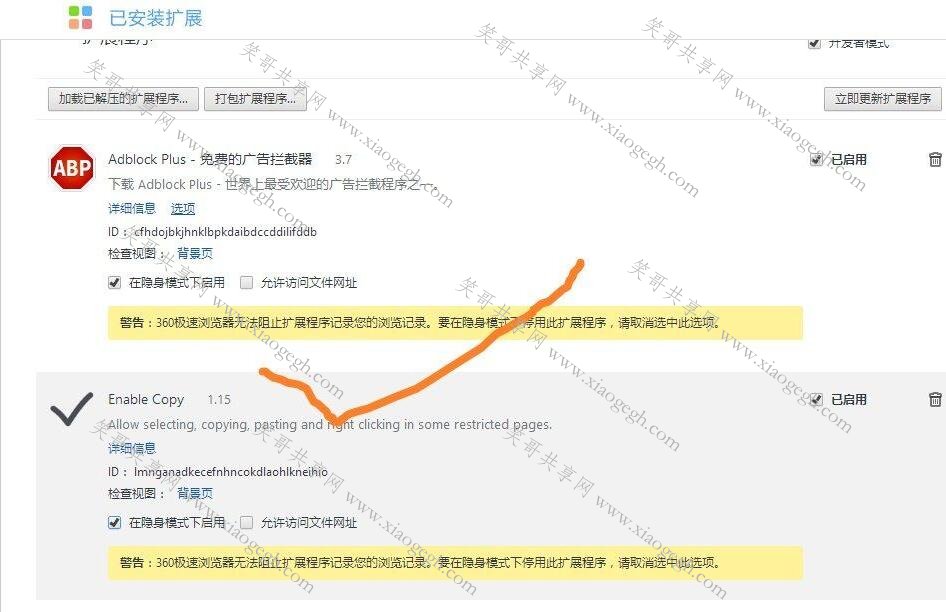This screenshot has width=946, height=612.
Task: Click the colorful extensions grid icon
Action: (x=80, y=17)
